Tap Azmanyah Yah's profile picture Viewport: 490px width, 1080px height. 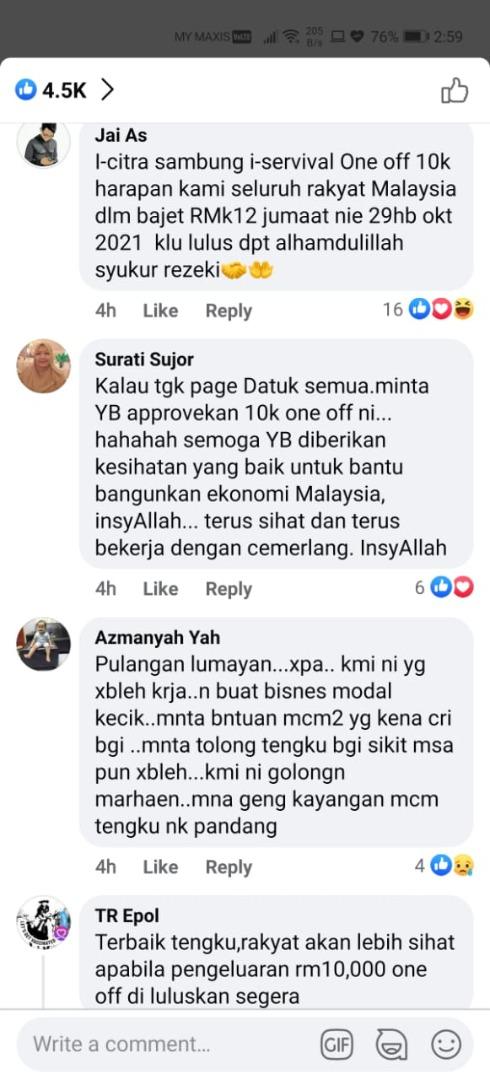43,644
